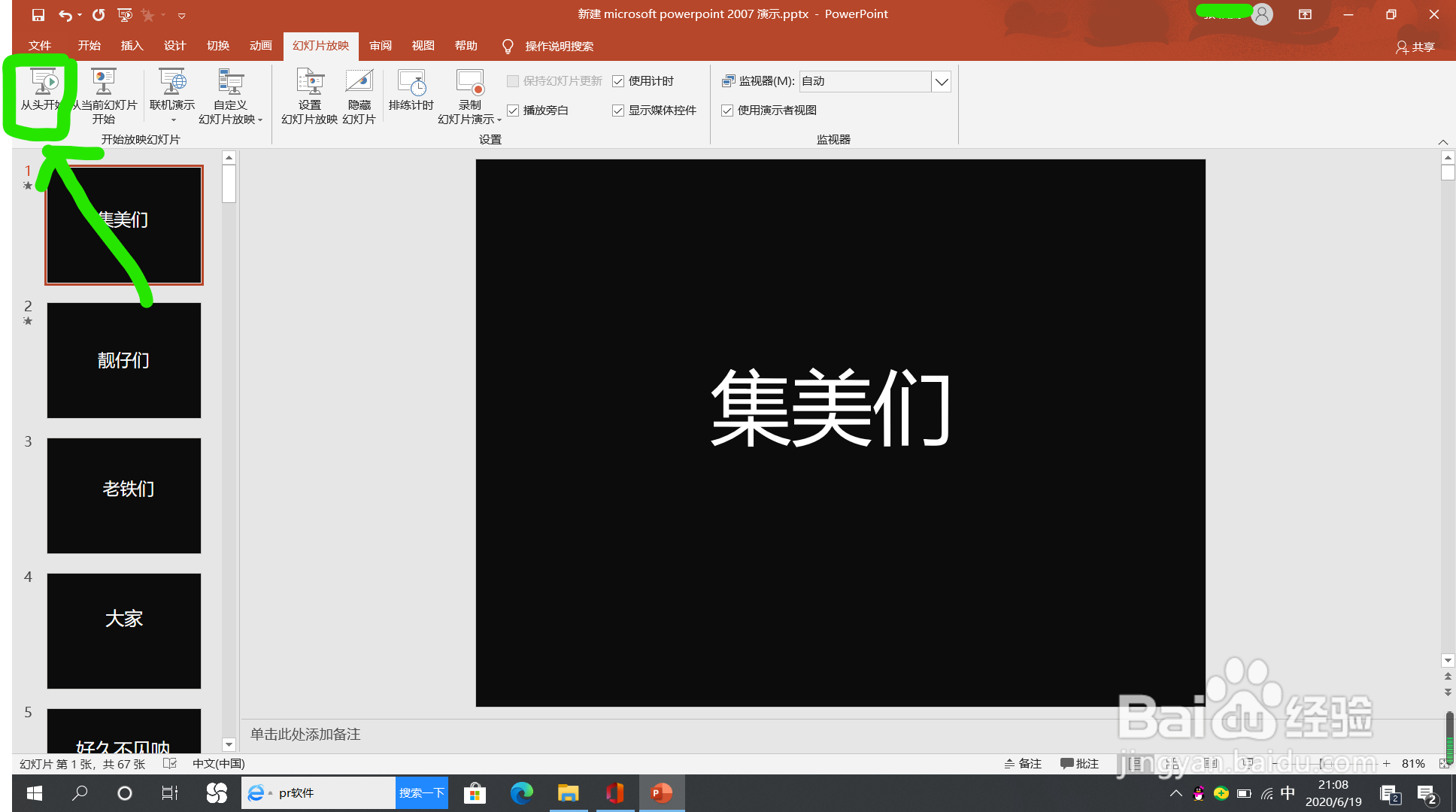Open PowerPoint from Windows taskbar
1456x812 pixels.
(x=662, y=793)
